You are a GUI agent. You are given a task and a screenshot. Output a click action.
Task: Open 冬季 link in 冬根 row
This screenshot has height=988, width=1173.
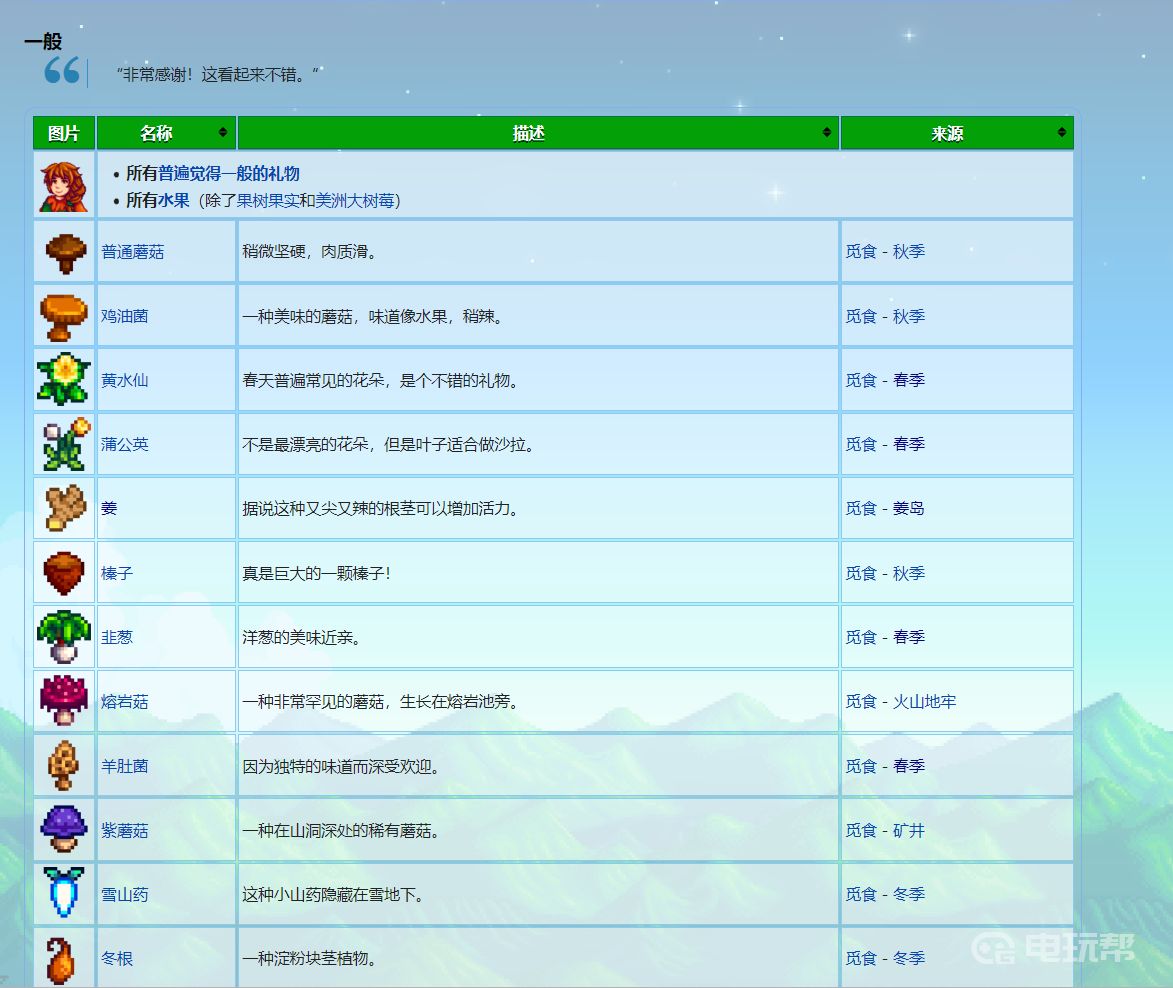pos(909,959)
